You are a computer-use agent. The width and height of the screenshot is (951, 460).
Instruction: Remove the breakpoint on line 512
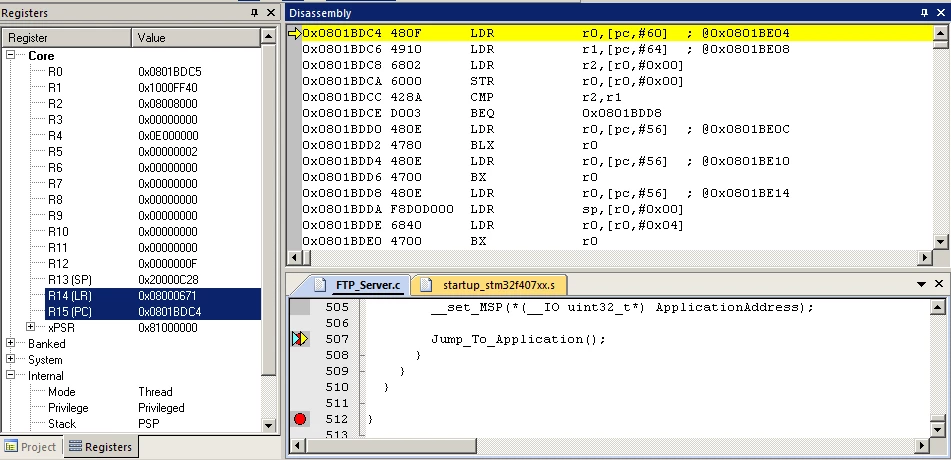click(300, 419)
